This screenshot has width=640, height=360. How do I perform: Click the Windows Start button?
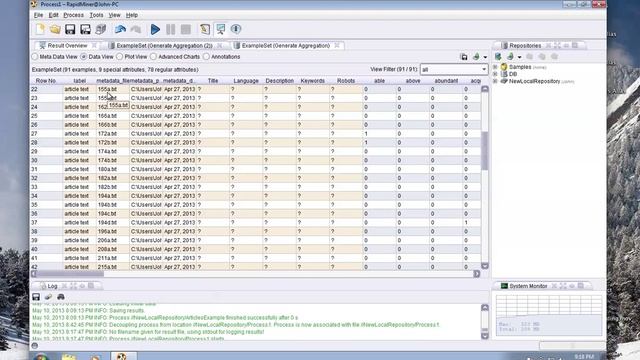point(41,357)
